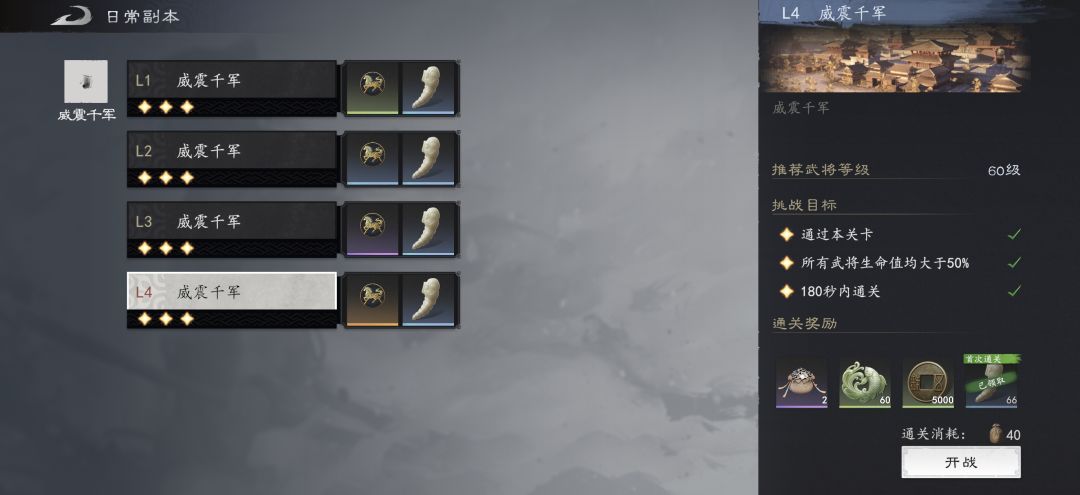This screenshot has height=495, width=1080.
Task: Click the 开战 start battle button
Action: tap(961, 462)
